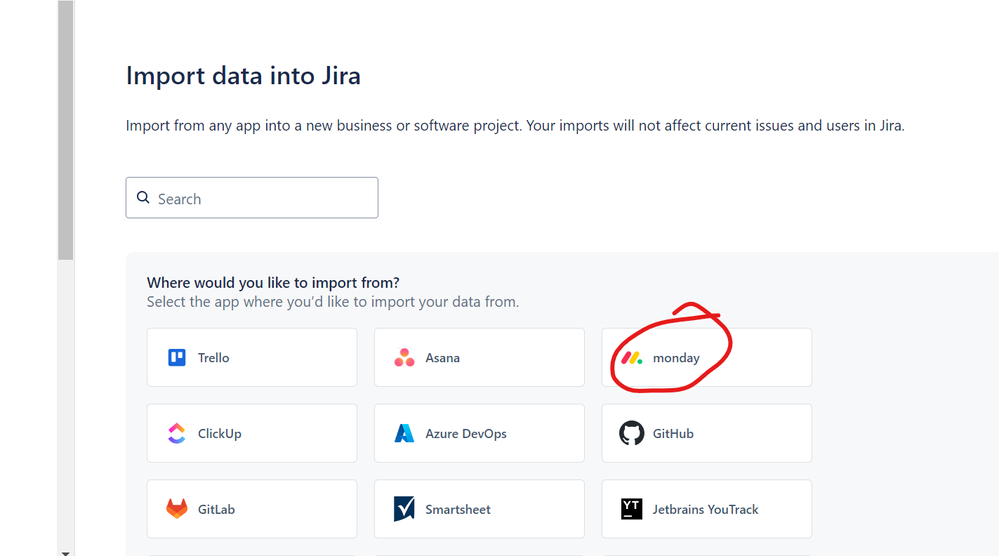Click the magnifier icon in the search box
Viewport: 999px width, 556px height.
143,197
